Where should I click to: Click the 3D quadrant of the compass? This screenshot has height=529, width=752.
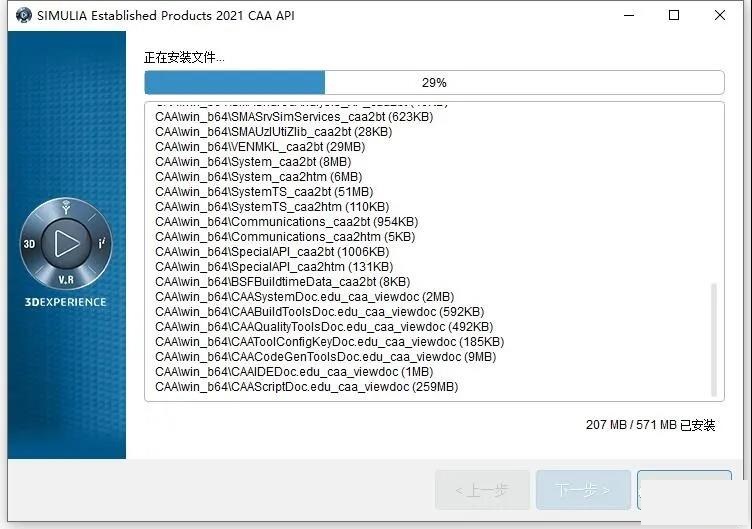point(29,244)
